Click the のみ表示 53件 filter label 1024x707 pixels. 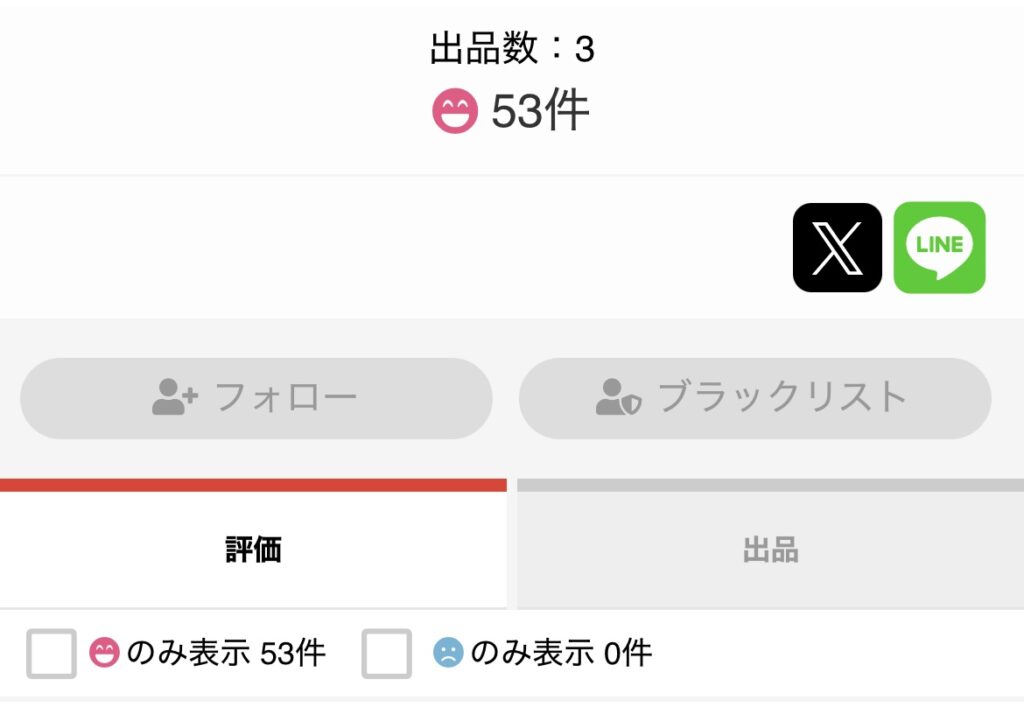tap(225, 653)
